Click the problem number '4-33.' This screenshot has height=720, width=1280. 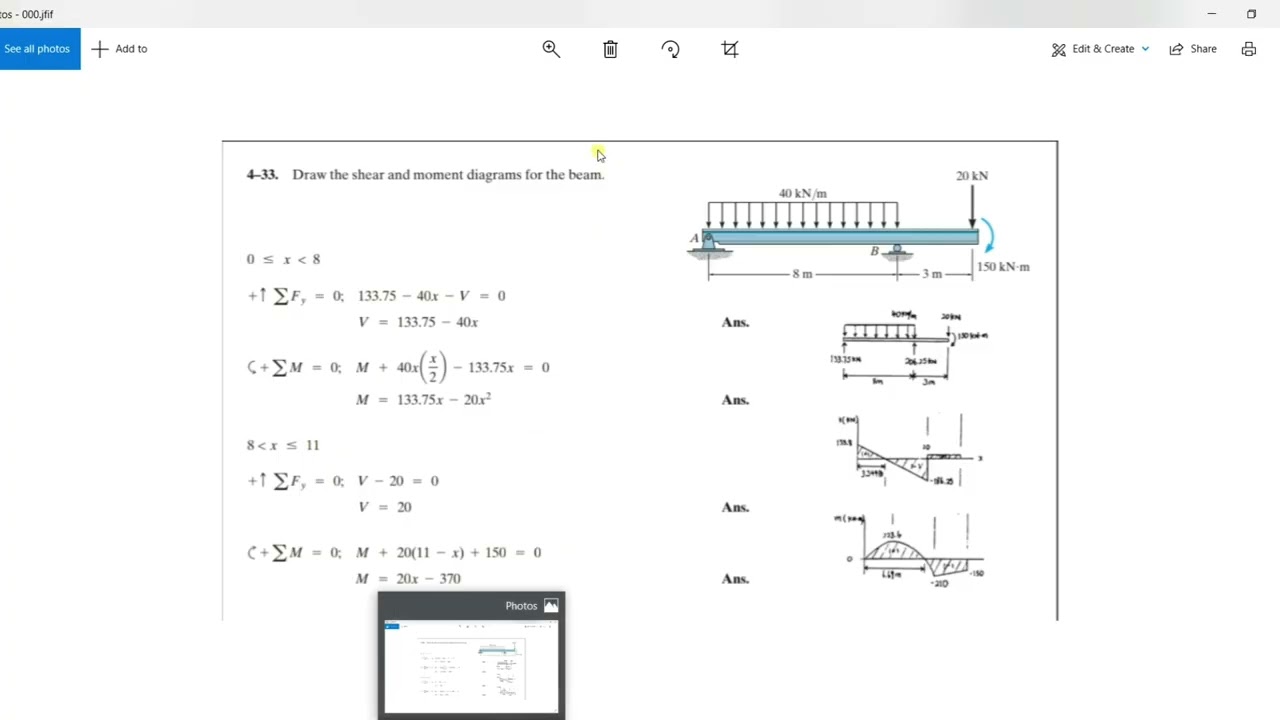pyautogui.click(x=262, y=174)
